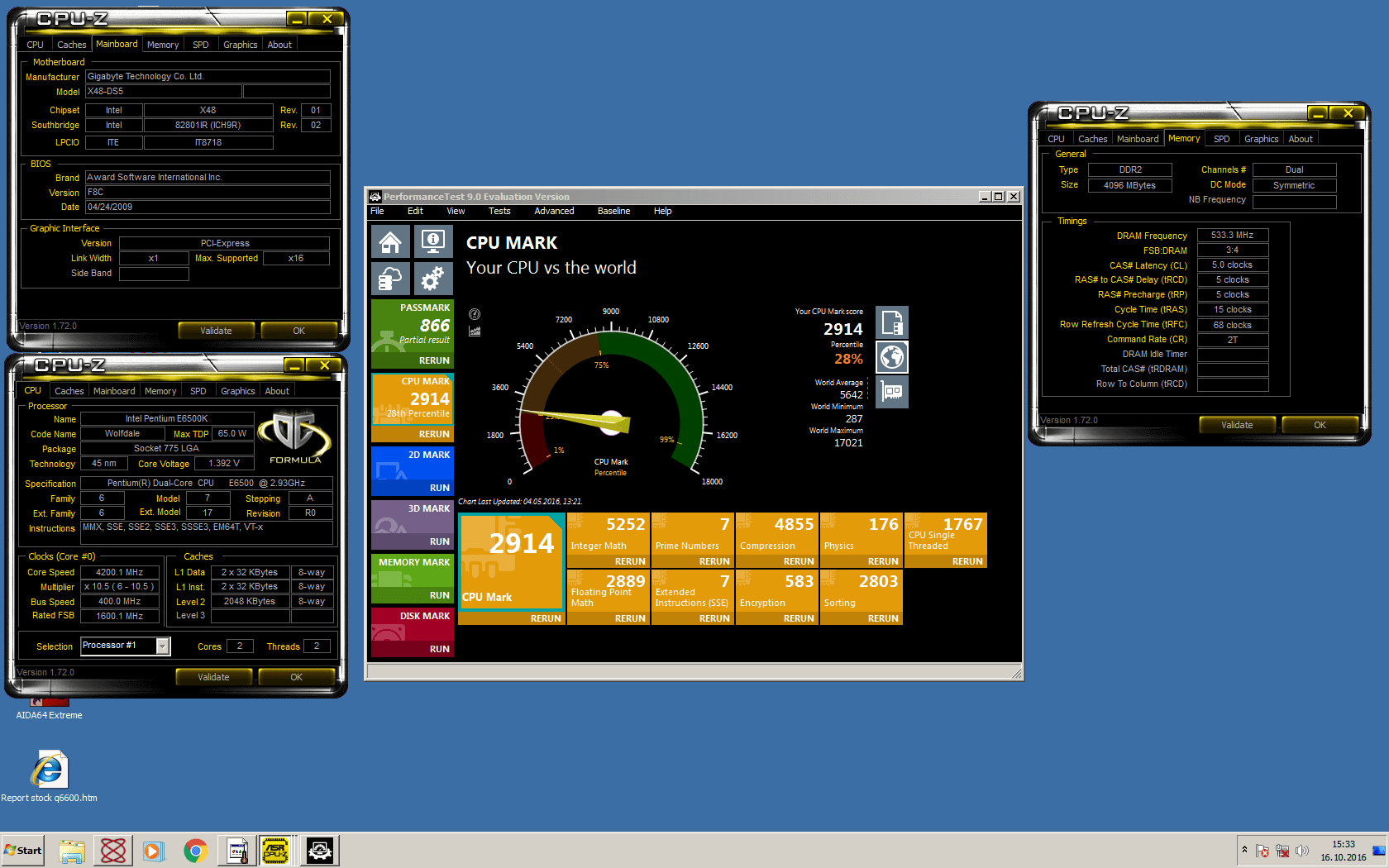Switch to the thermometer document taskbar item
The height and width of the screenshot is (868, 1389).
coord(237,851)
